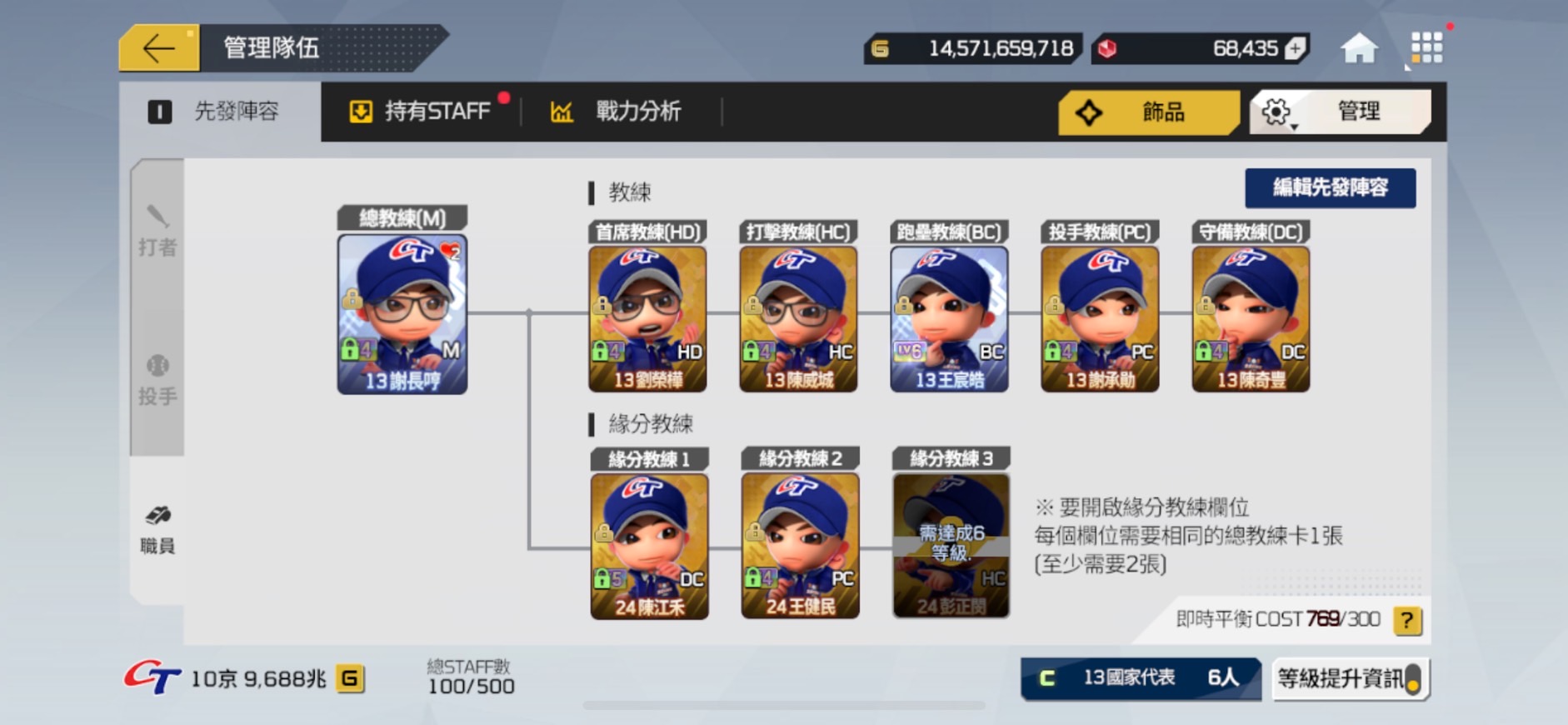Open the 飾品 accessories button
1568x725 pixels.
pyautogui.click(x=1149, y=112)
